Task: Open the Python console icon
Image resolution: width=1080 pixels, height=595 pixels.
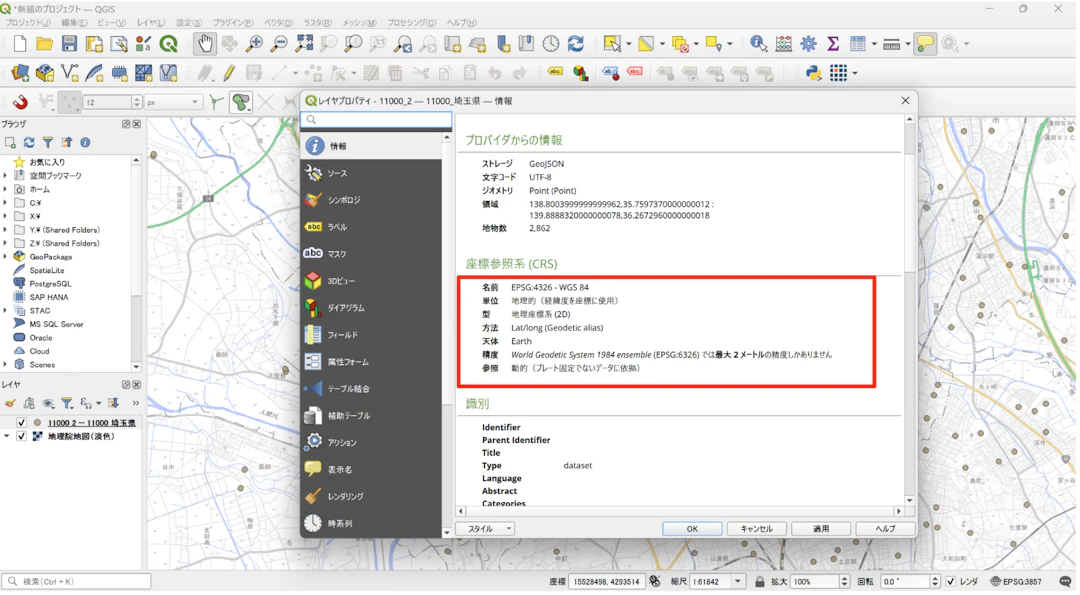Action: pyautogui.click(x=814, y=73)
